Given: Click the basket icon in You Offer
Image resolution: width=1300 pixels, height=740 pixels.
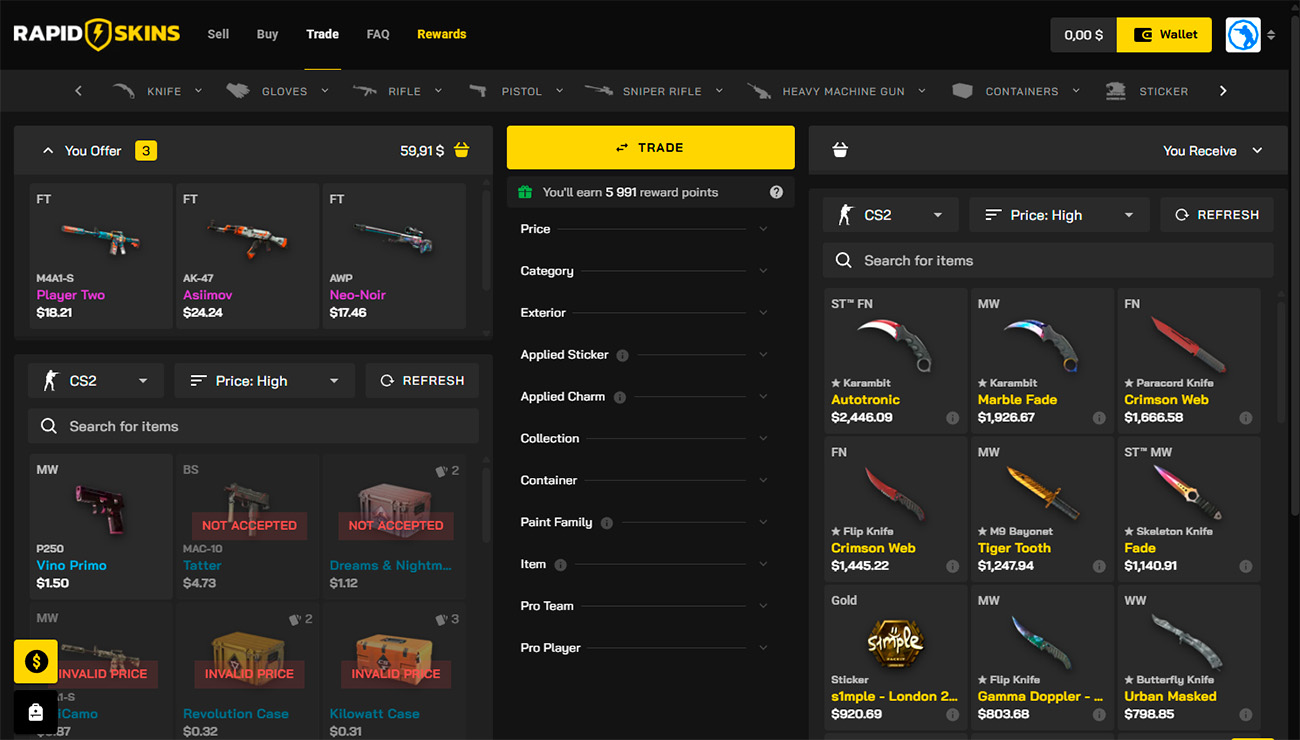Looking at the screenshot, I should click(461, 151).
